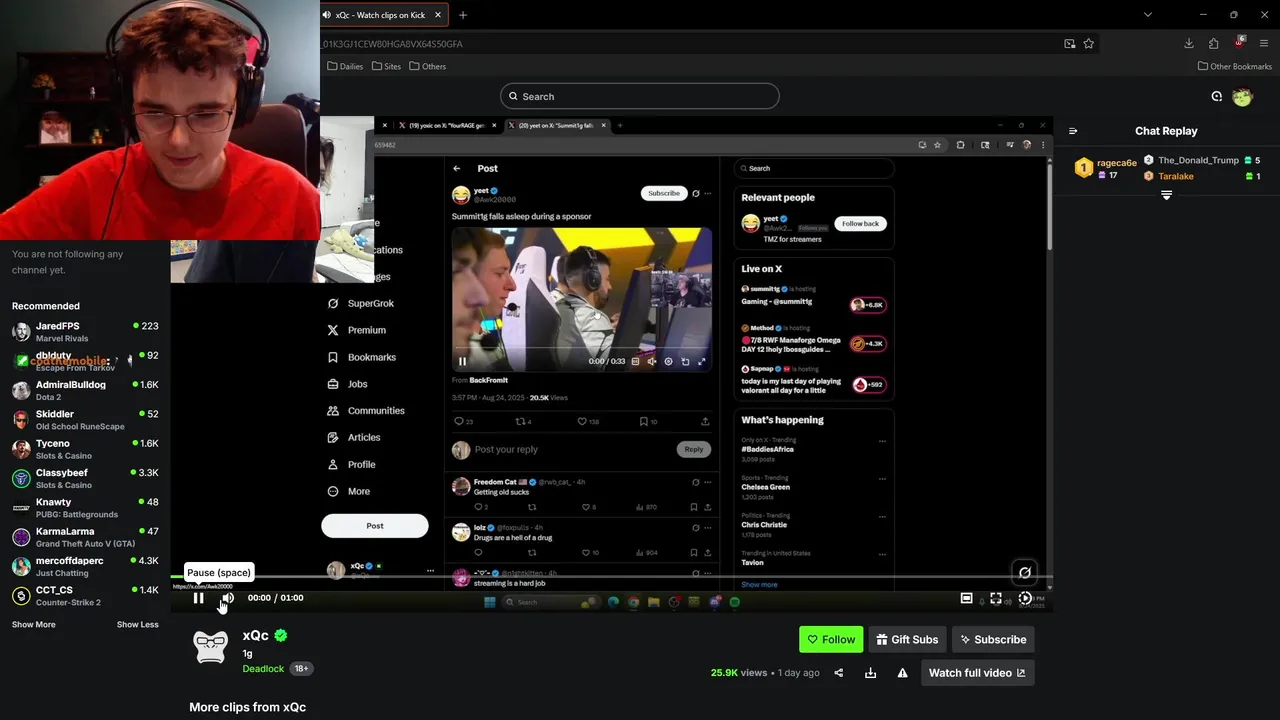
Task: Subscribe to xQc's channel
Action: [x=992, y=640]
